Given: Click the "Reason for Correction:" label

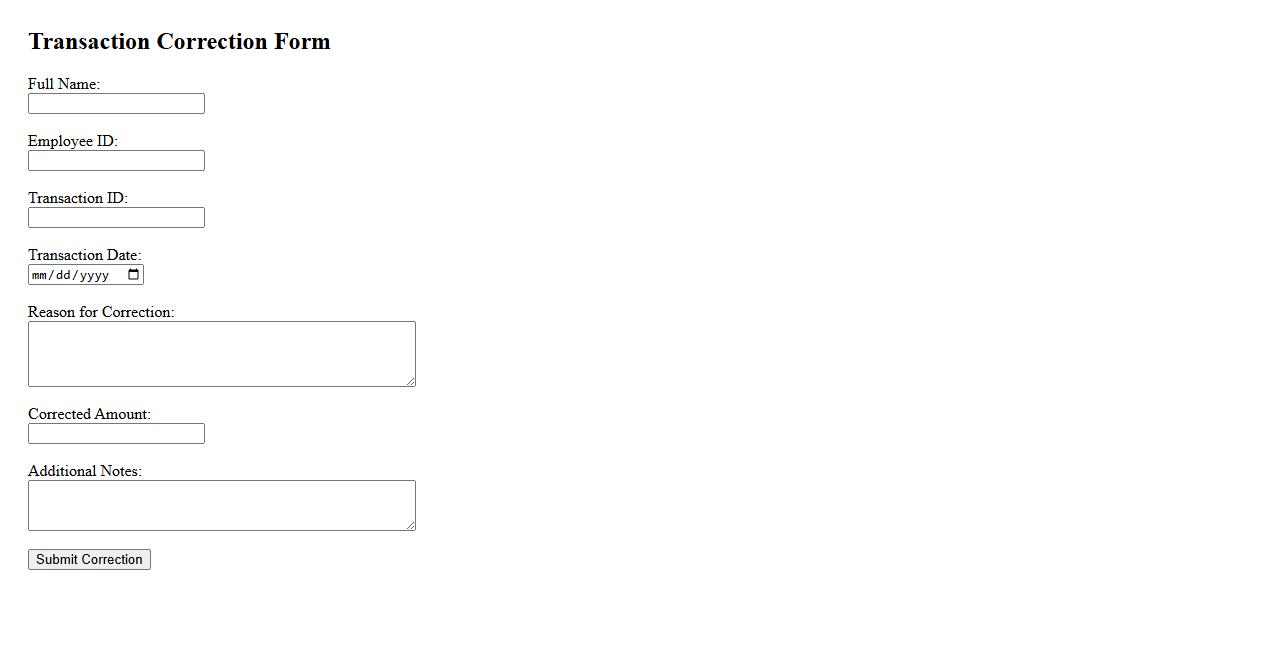Looking at the screenshot, I should point(101,312).
